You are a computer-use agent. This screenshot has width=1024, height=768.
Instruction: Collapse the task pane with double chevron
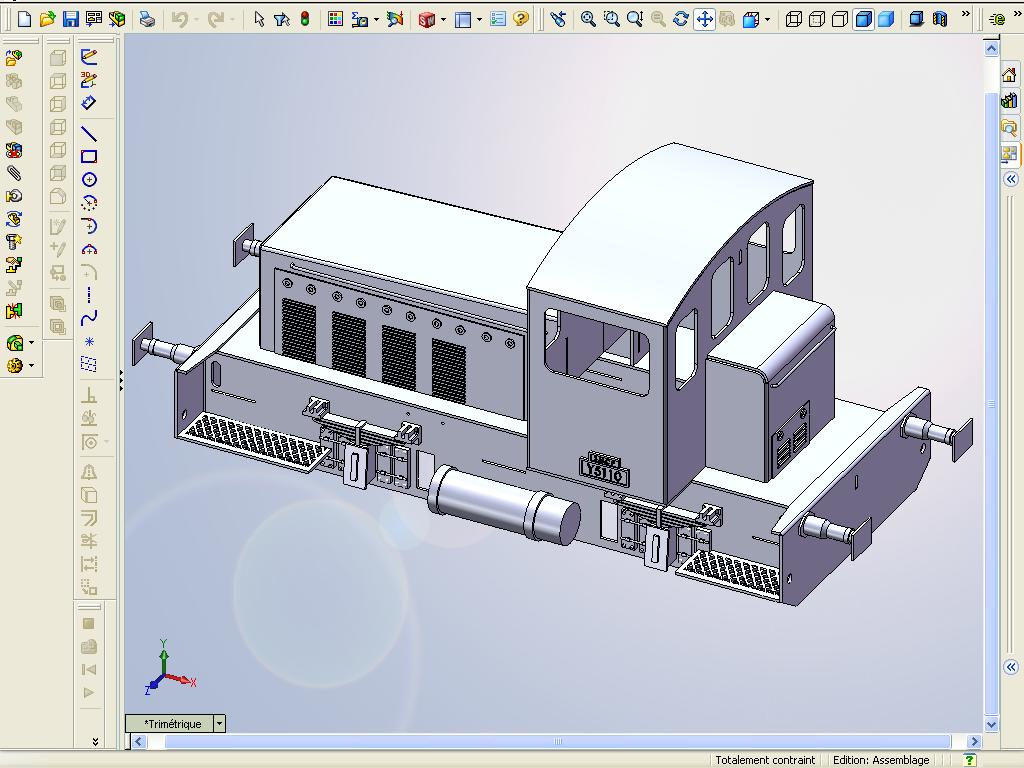click(1011, 179)
